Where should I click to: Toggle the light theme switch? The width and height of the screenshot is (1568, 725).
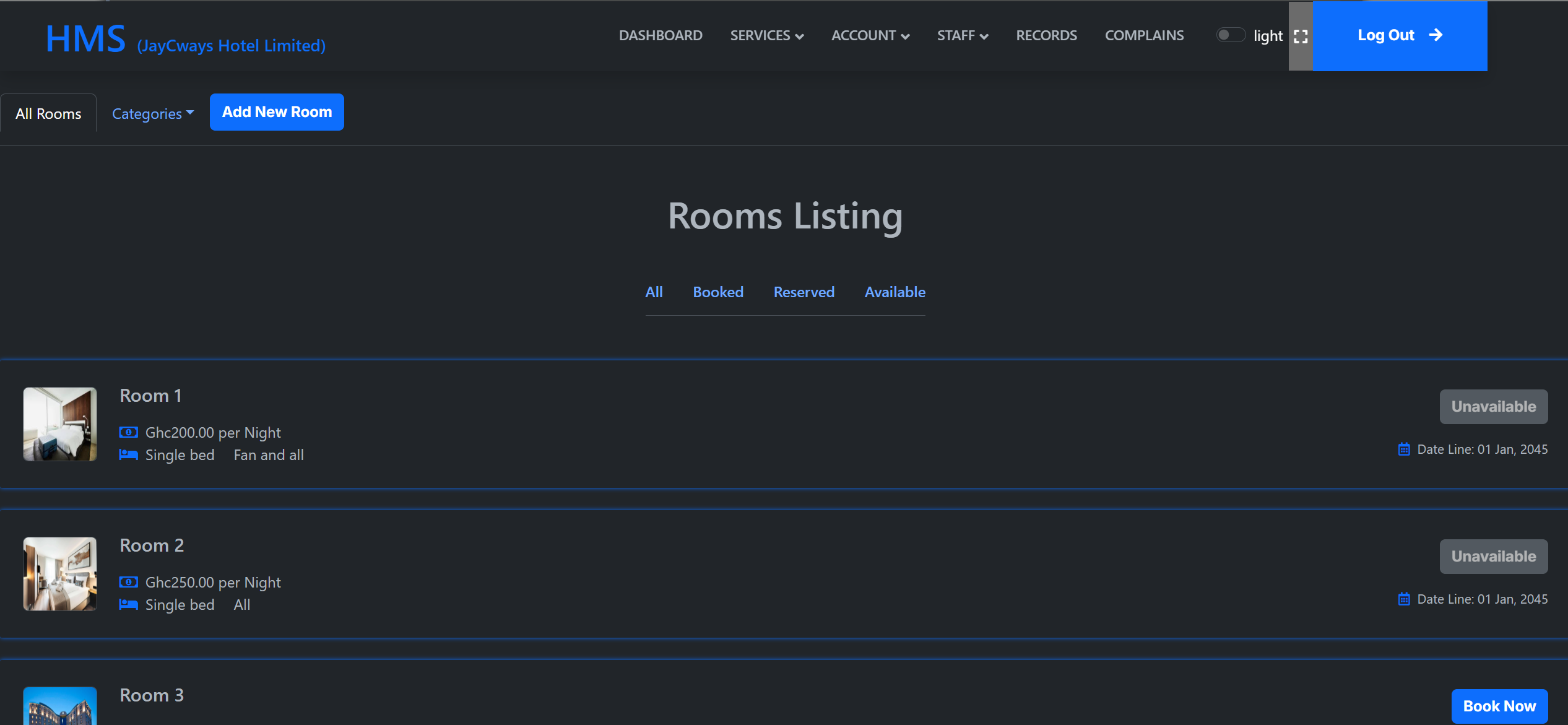click(1231, 35)
